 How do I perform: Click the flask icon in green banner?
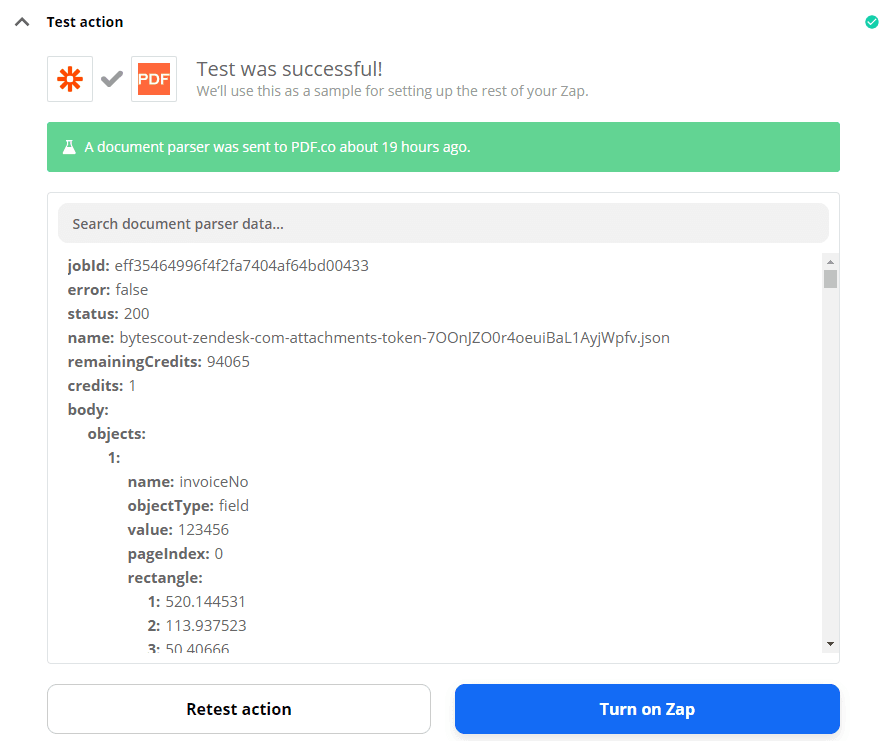[68, 145]
